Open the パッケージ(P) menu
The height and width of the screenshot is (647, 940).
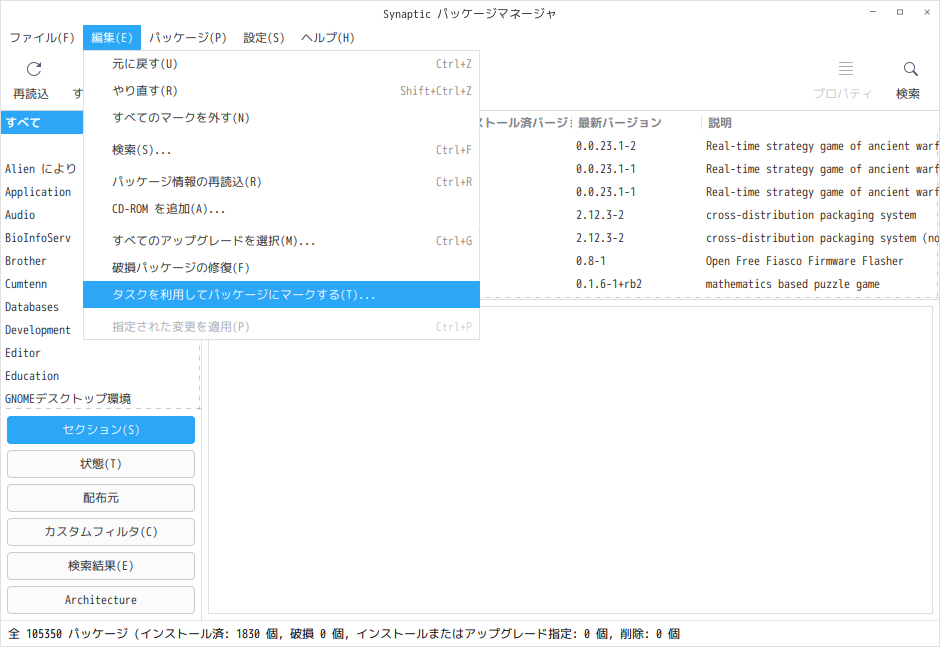point(188,38)
